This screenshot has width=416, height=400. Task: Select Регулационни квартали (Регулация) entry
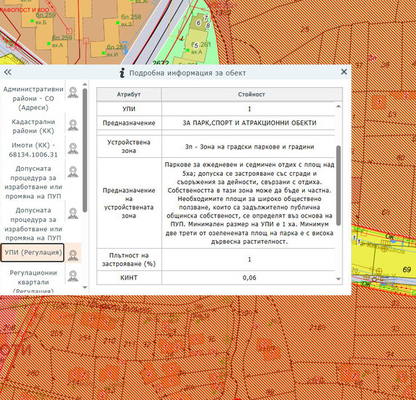[x=33, y=282]
